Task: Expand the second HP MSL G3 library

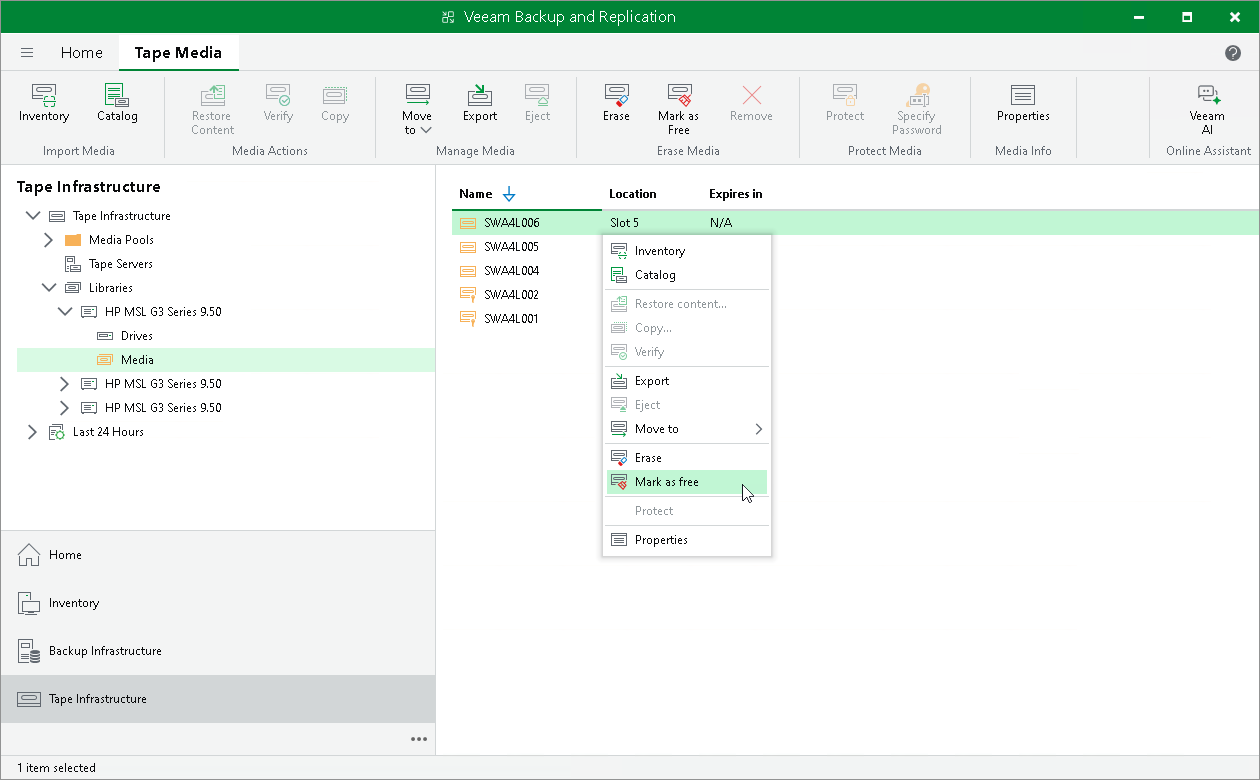Action: click(x=65, y=384)
